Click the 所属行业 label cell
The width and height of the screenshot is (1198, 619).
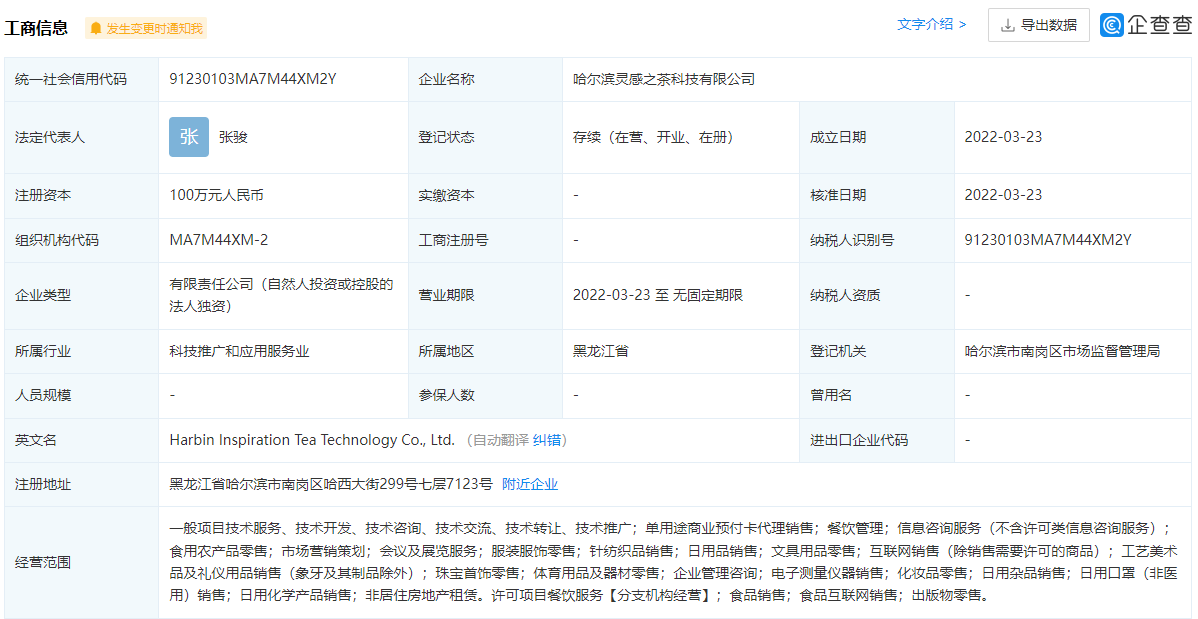pos(82,352)
